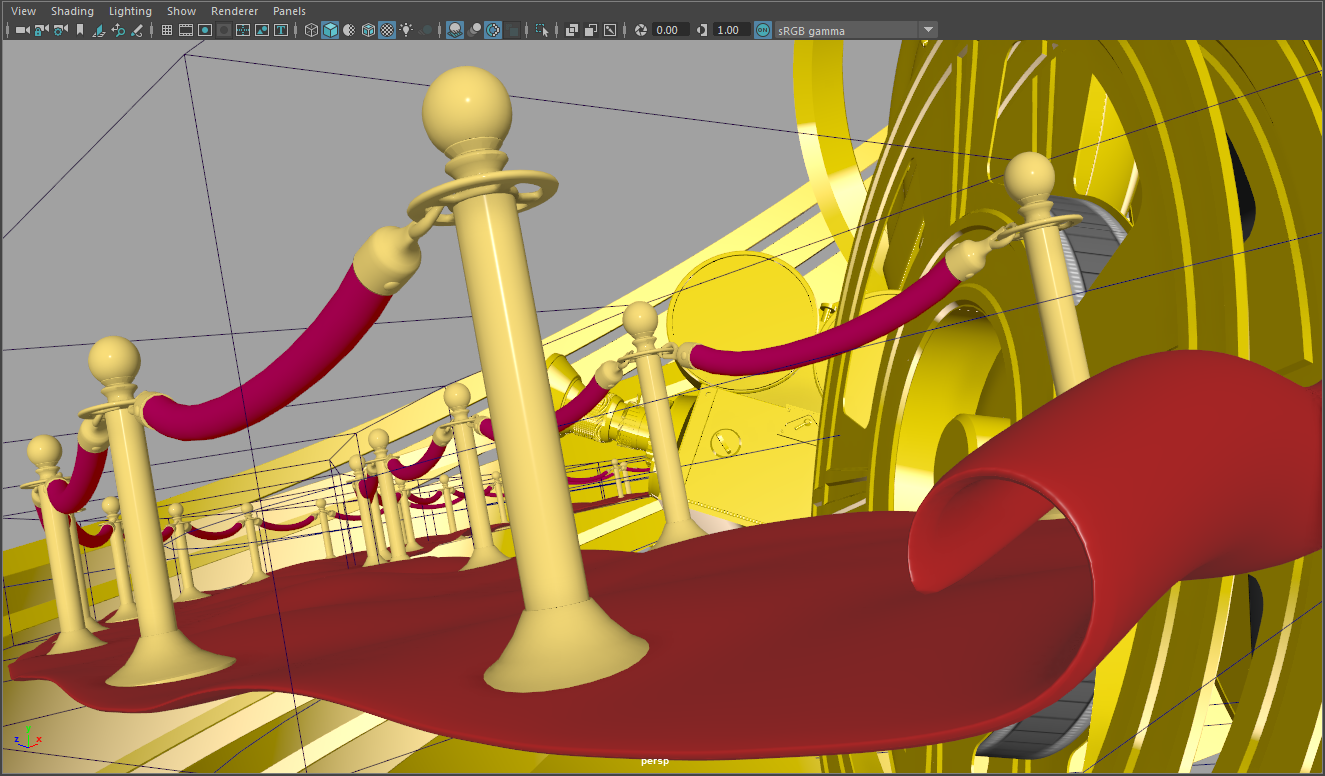Click the persp camera label

pos(655,761)
